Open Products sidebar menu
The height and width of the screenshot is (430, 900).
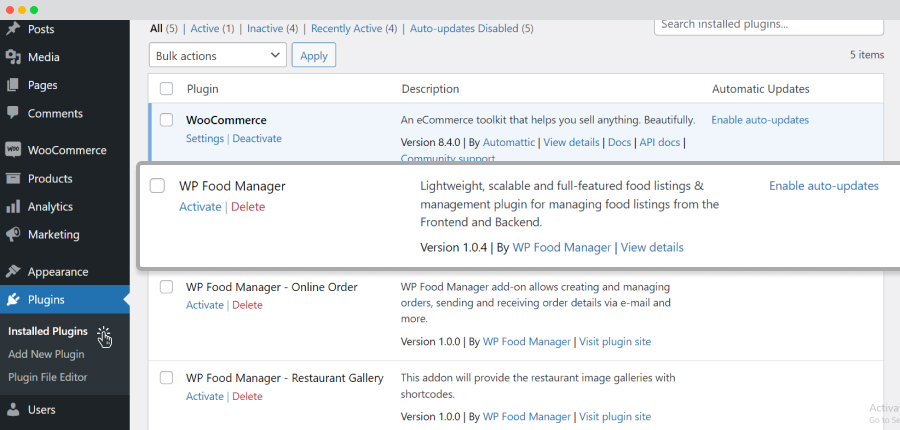click(50, 179)
